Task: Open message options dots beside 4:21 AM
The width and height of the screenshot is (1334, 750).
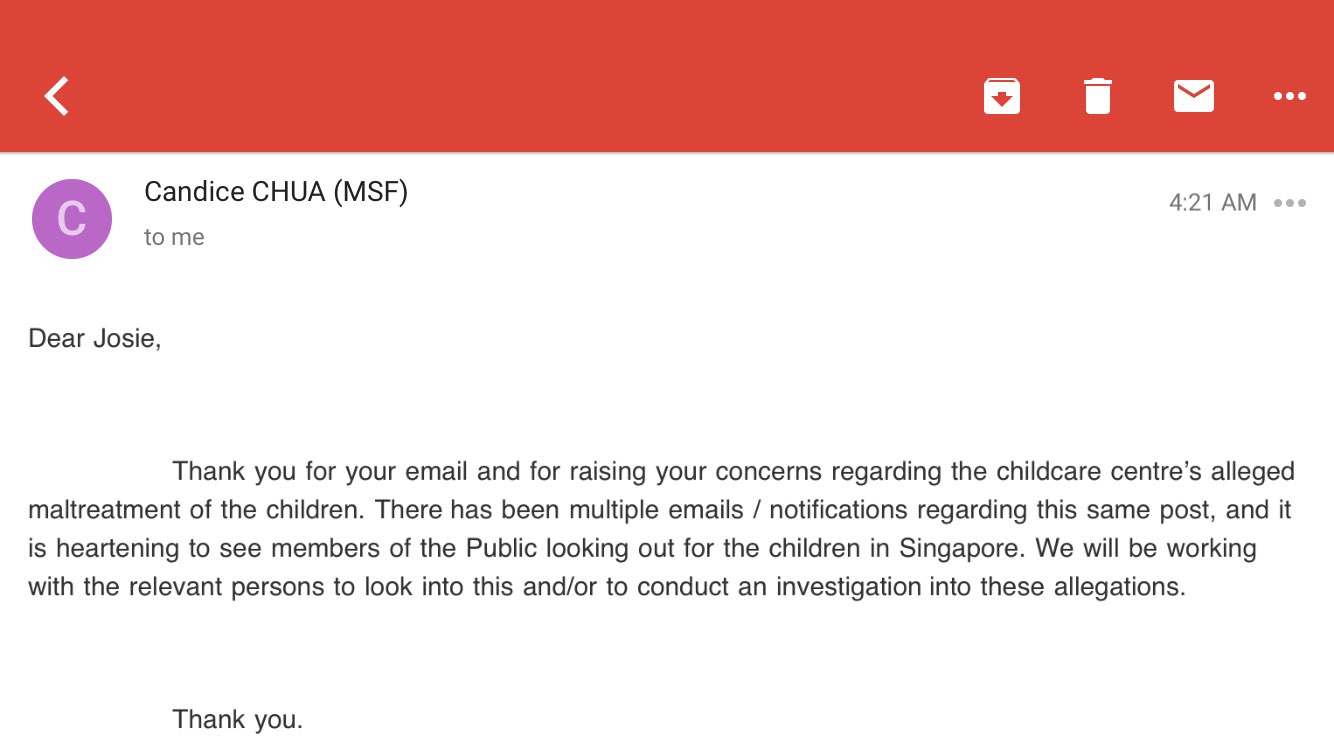Action: (x=1289, y=203)
